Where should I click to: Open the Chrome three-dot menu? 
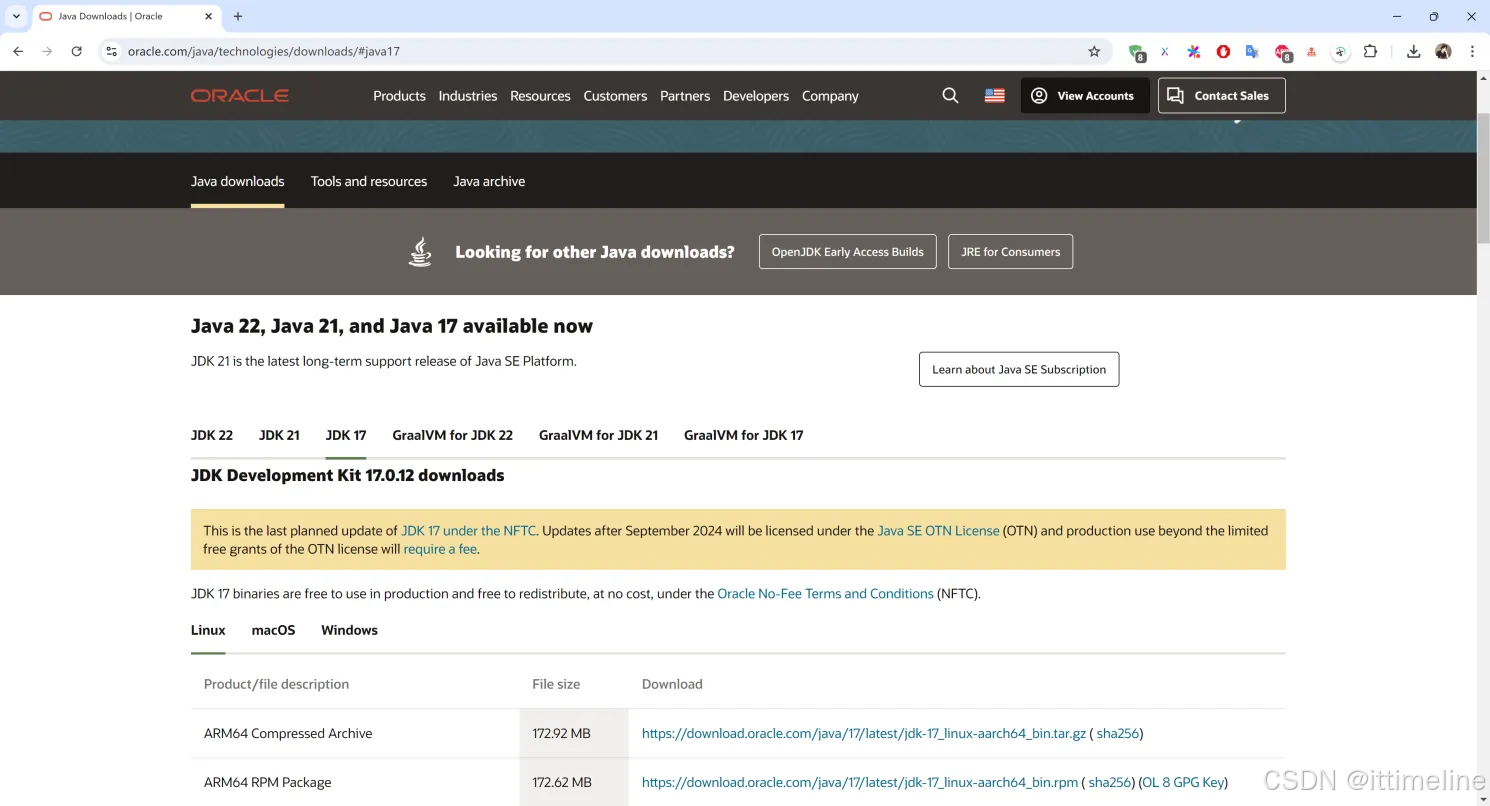[x=1472, y=51]
